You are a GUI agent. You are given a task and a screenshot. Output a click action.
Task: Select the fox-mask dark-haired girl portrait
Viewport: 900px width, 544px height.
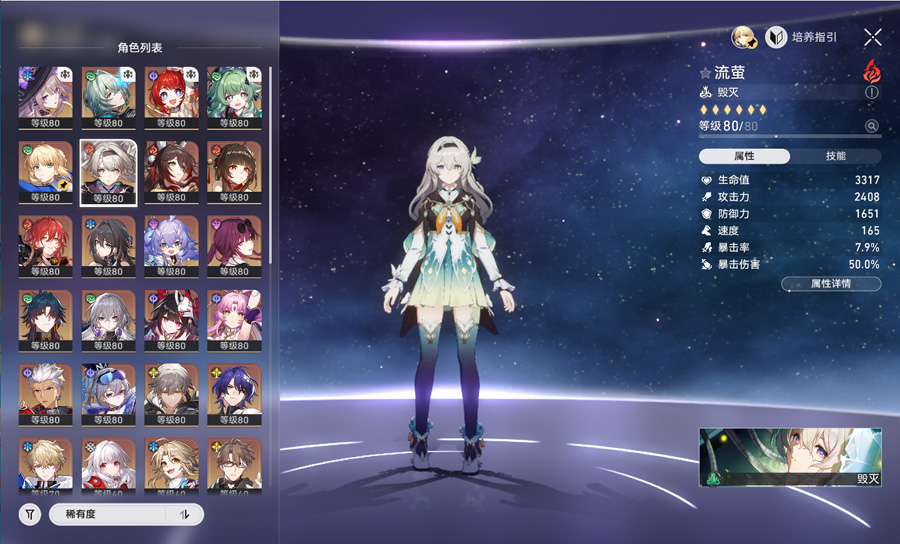pos(172,321)
